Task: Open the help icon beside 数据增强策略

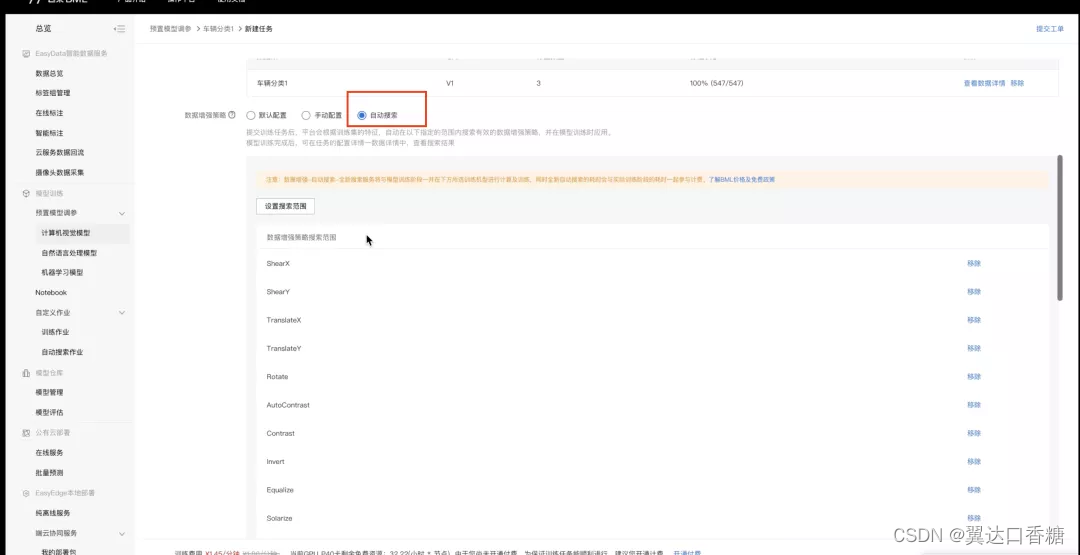Action: coord(231,115)
